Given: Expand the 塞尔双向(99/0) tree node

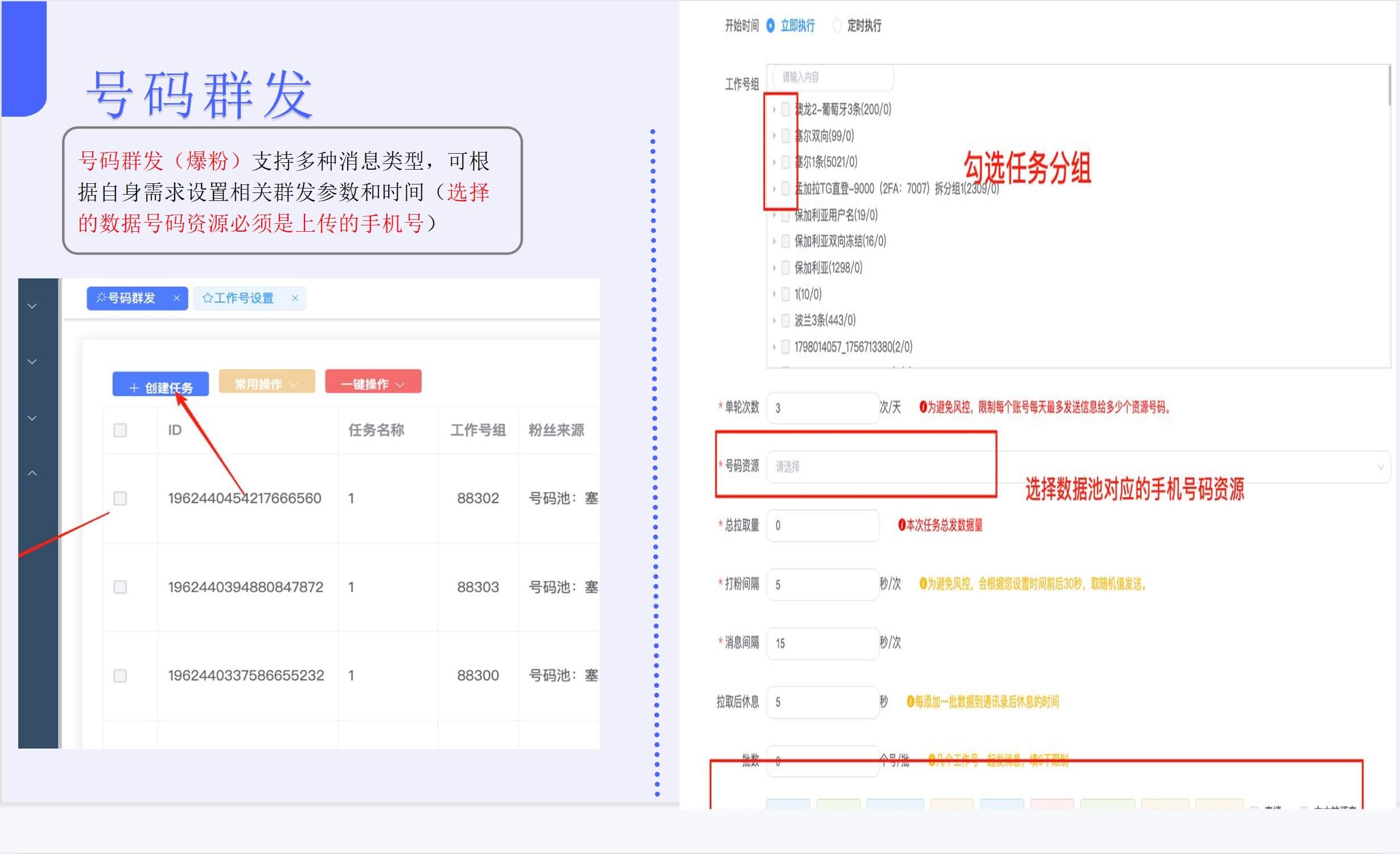Looking at the screenshot, I should (773, 136).
